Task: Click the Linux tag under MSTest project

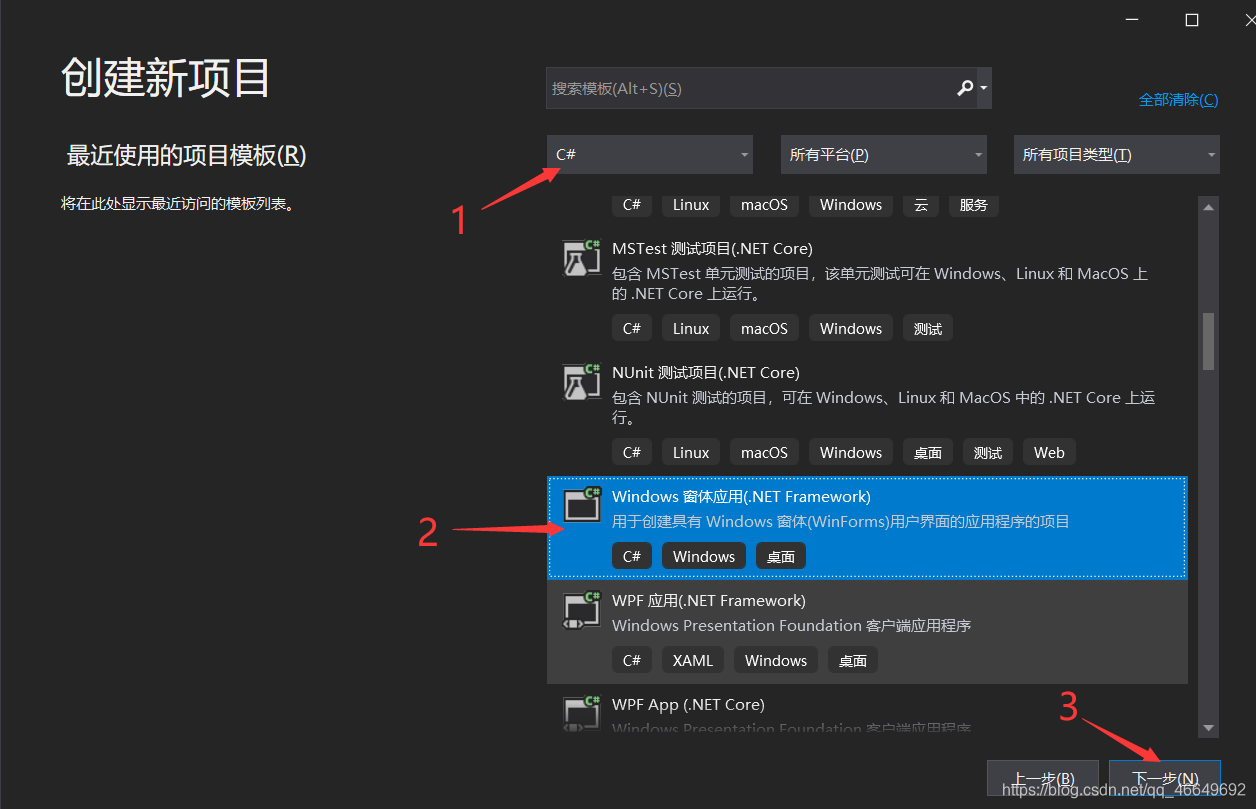Action: pos(691,328)
